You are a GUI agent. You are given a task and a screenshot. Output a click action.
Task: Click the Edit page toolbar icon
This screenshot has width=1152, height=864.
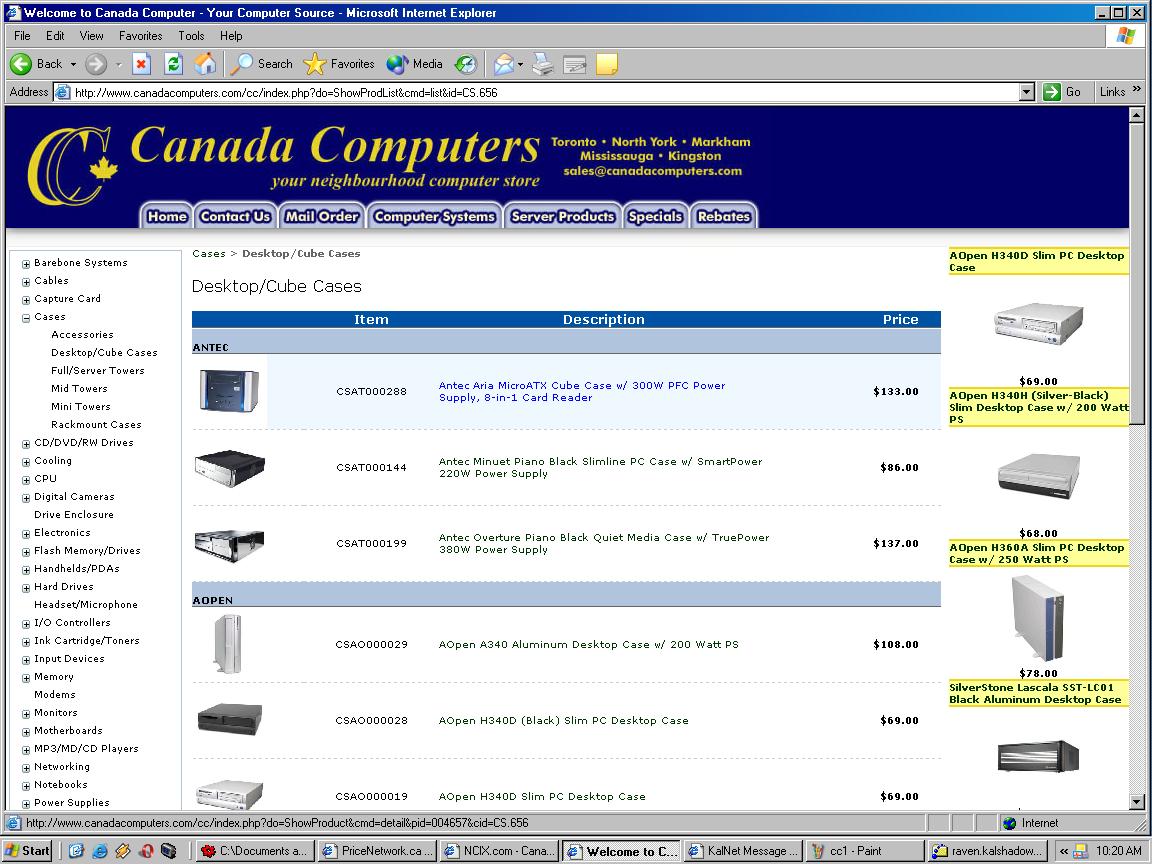click(x=575, y=64)
